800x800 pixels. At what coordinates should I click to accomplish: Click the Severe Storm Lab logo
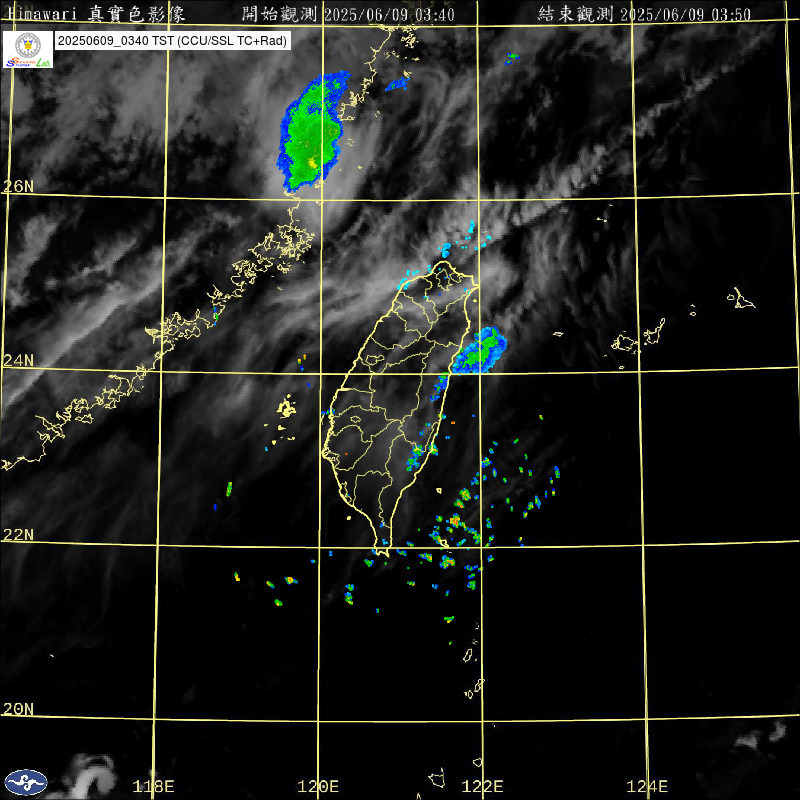coord(28,49)
